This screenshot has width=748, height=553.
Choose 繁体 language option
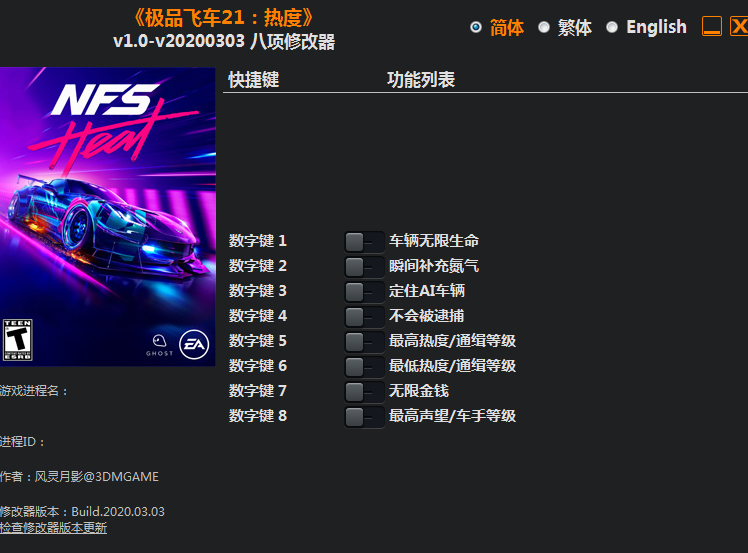click(x=544, y=27)
